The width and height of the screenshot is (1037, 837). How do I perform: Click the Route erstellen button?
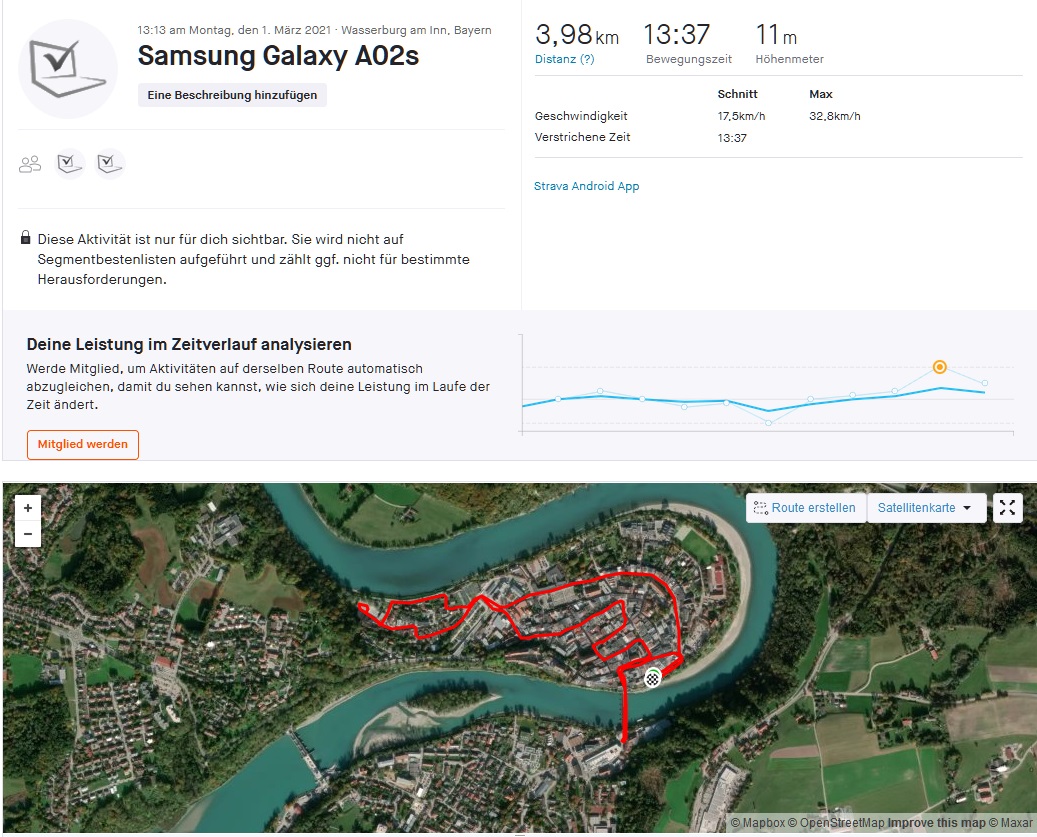tap(806, 508)
